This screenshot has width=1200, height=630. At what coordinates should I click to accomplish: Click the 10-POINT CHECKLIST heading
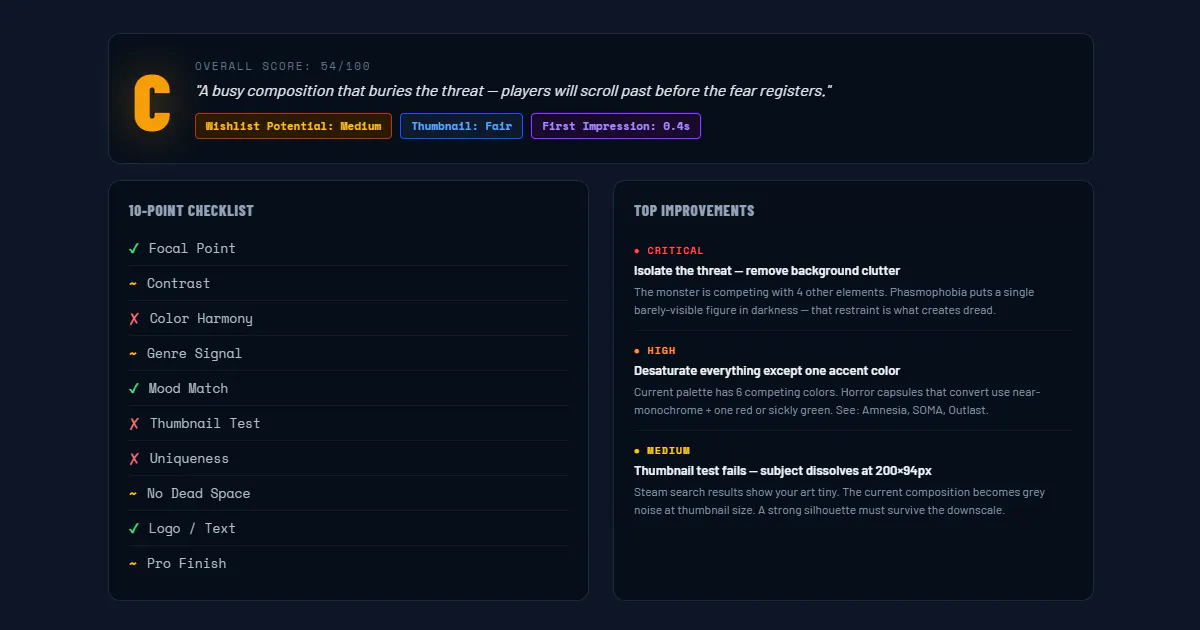[191, 211]
